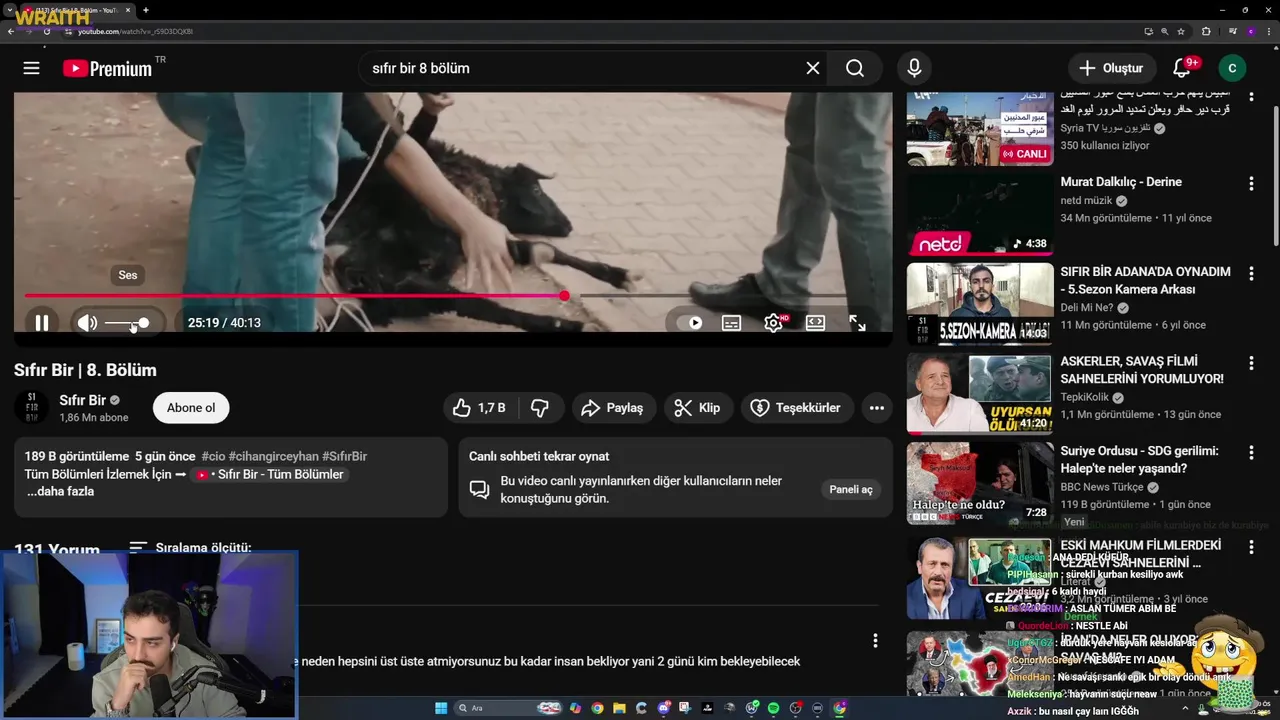Click the netd müzik channel name

tap(1086, 201)
